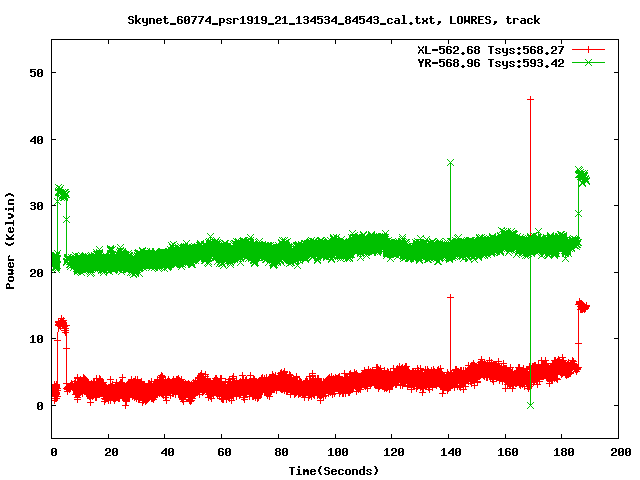Click the y-axis tick label 30
The height and width of the screenshot is (480, 640).
pyautogui.click(x=36, y=206)
